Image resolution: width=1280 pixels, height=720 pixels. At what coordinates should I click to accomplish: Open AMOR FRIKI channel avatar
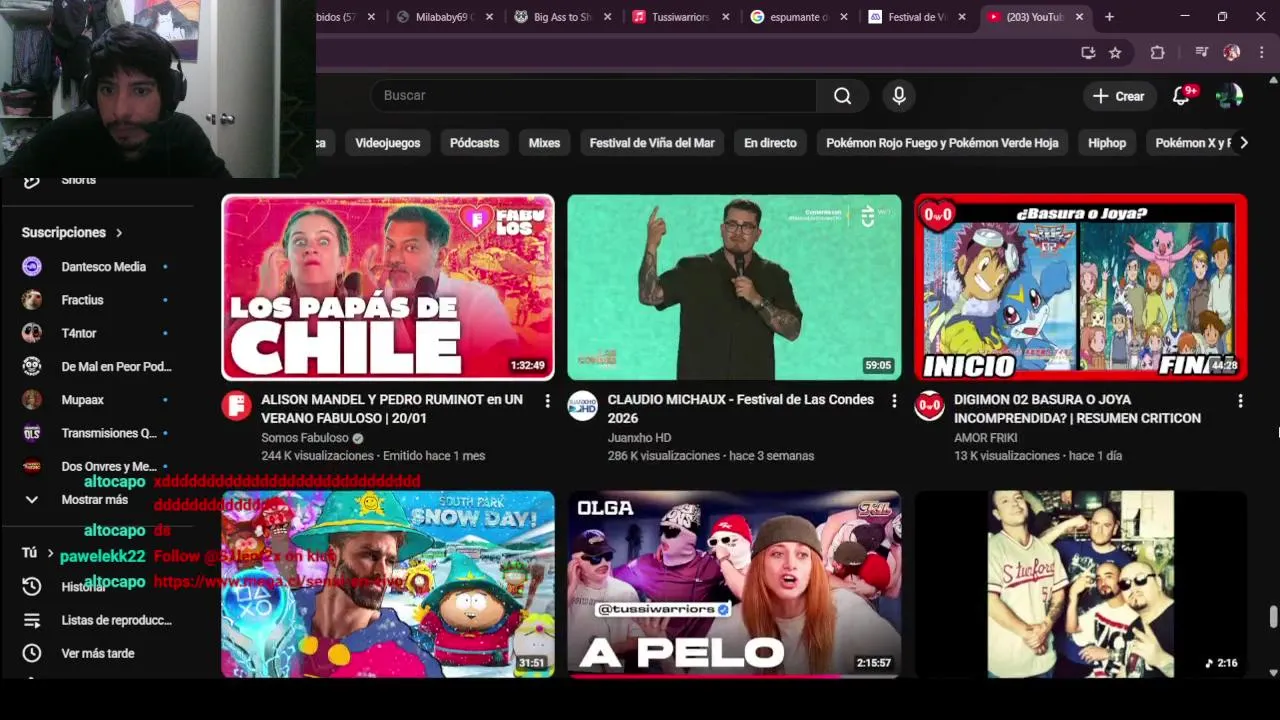click(x=930, y=406)
